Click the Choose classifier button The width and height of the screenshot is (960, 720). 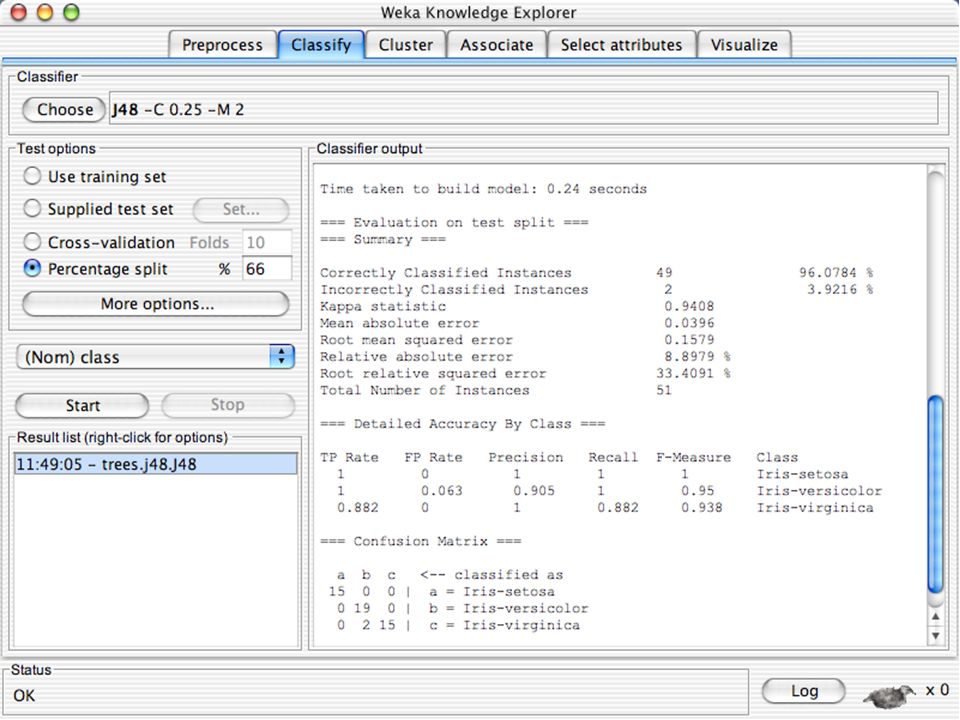pos(64,110)
